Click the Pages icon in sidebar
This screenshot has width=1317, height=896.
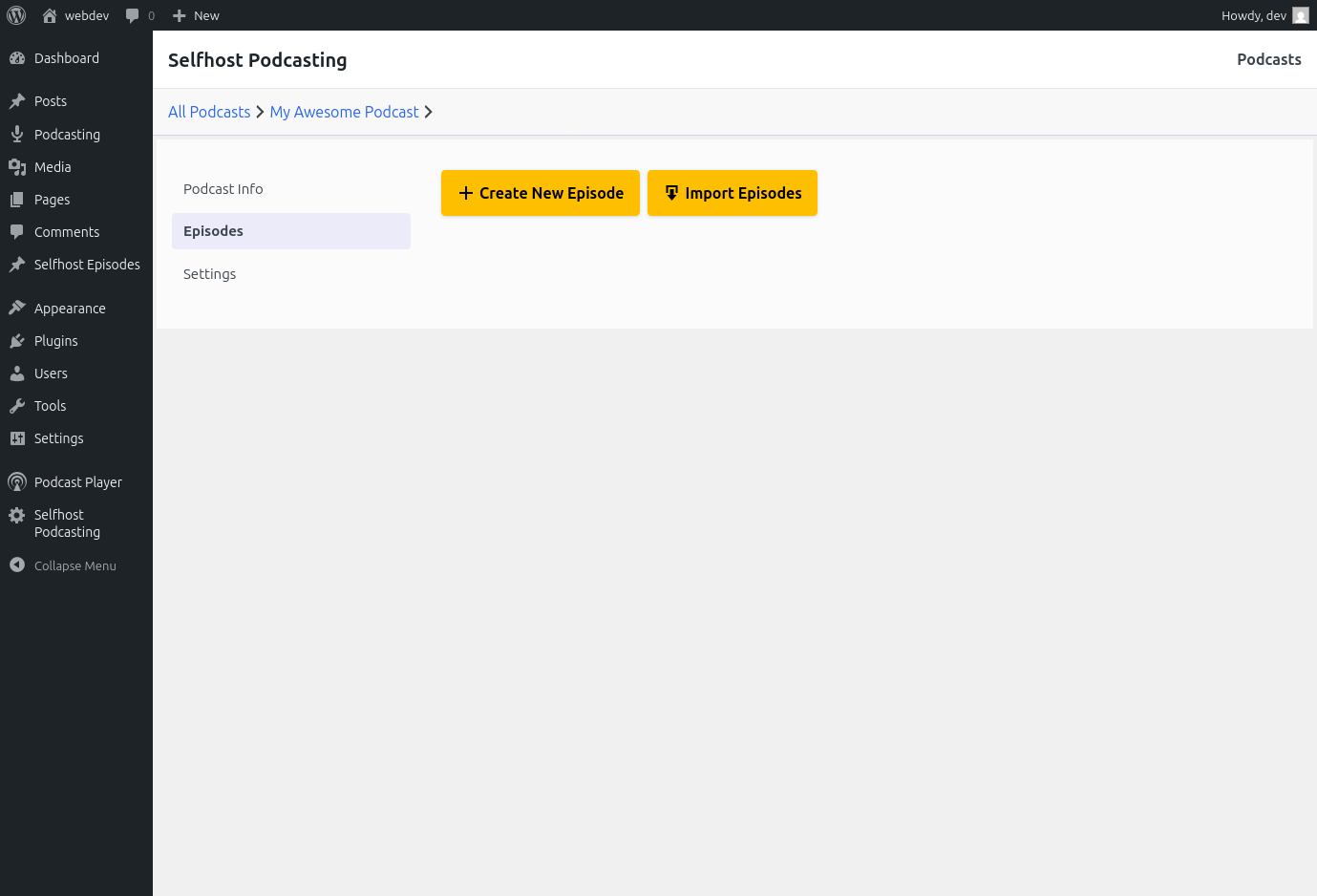point(17,200)
